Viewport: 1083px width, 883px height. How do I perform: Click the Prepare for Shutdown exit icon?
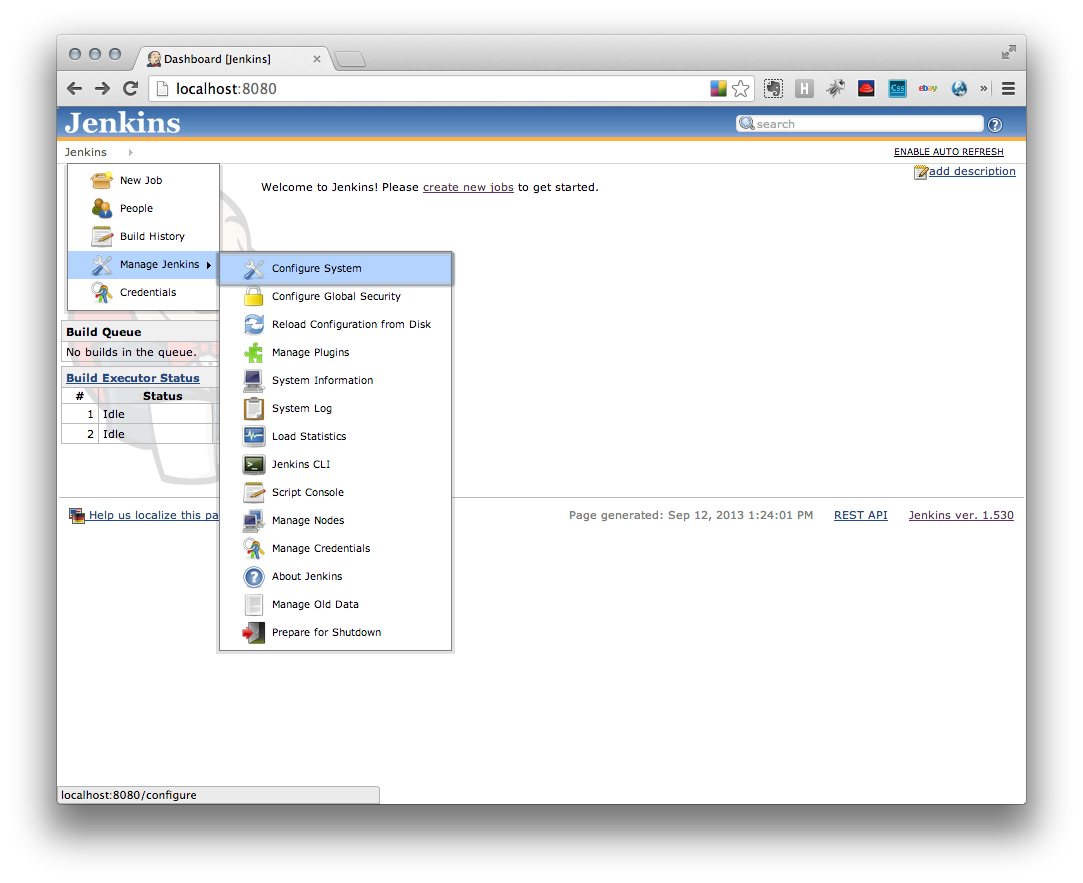[x=253, y=632]
